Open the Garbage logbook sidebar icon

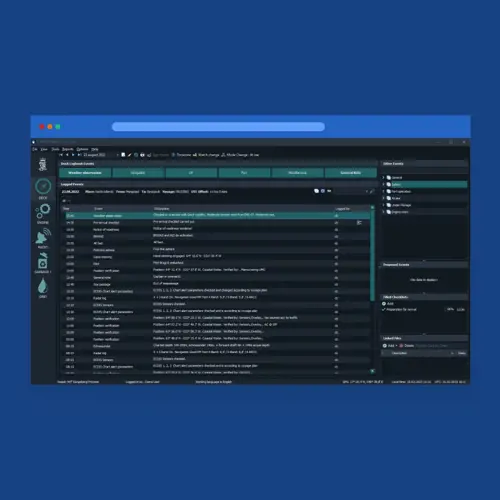43,261
